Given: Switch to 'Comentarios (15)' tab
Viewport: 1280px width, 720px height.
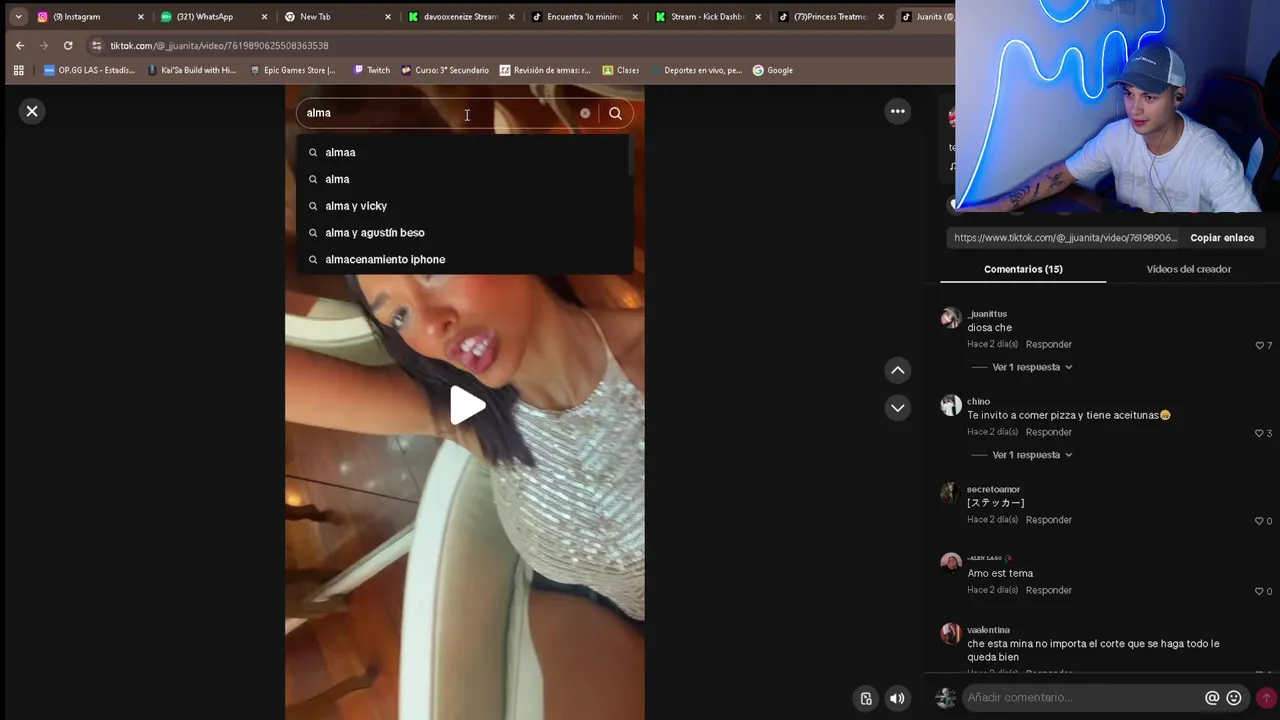Looking at the screenshot, I should (x=1023, y=269).
